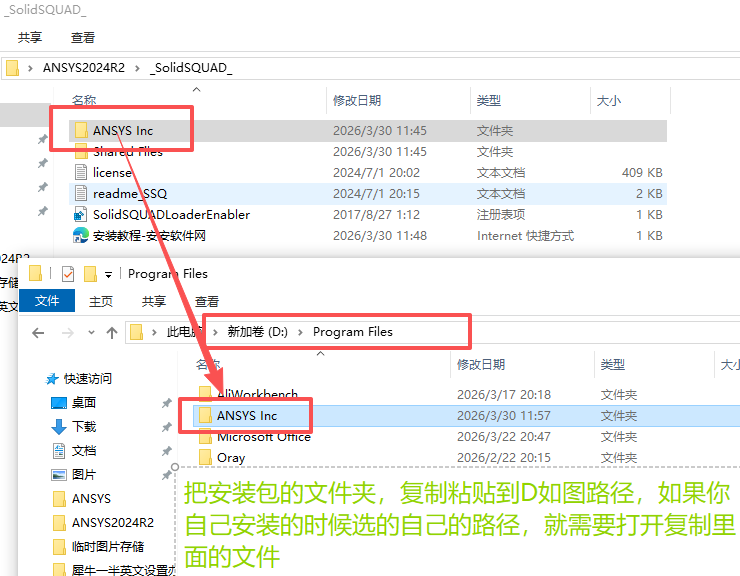
Task: Go back with the left arrow button
Action: (x=38, y=333)
